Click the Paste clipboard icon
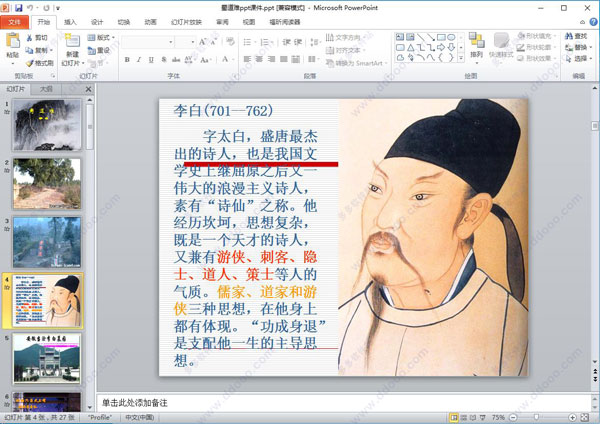Viewport: 600px width, 424px height. click(x=13, y=41)
